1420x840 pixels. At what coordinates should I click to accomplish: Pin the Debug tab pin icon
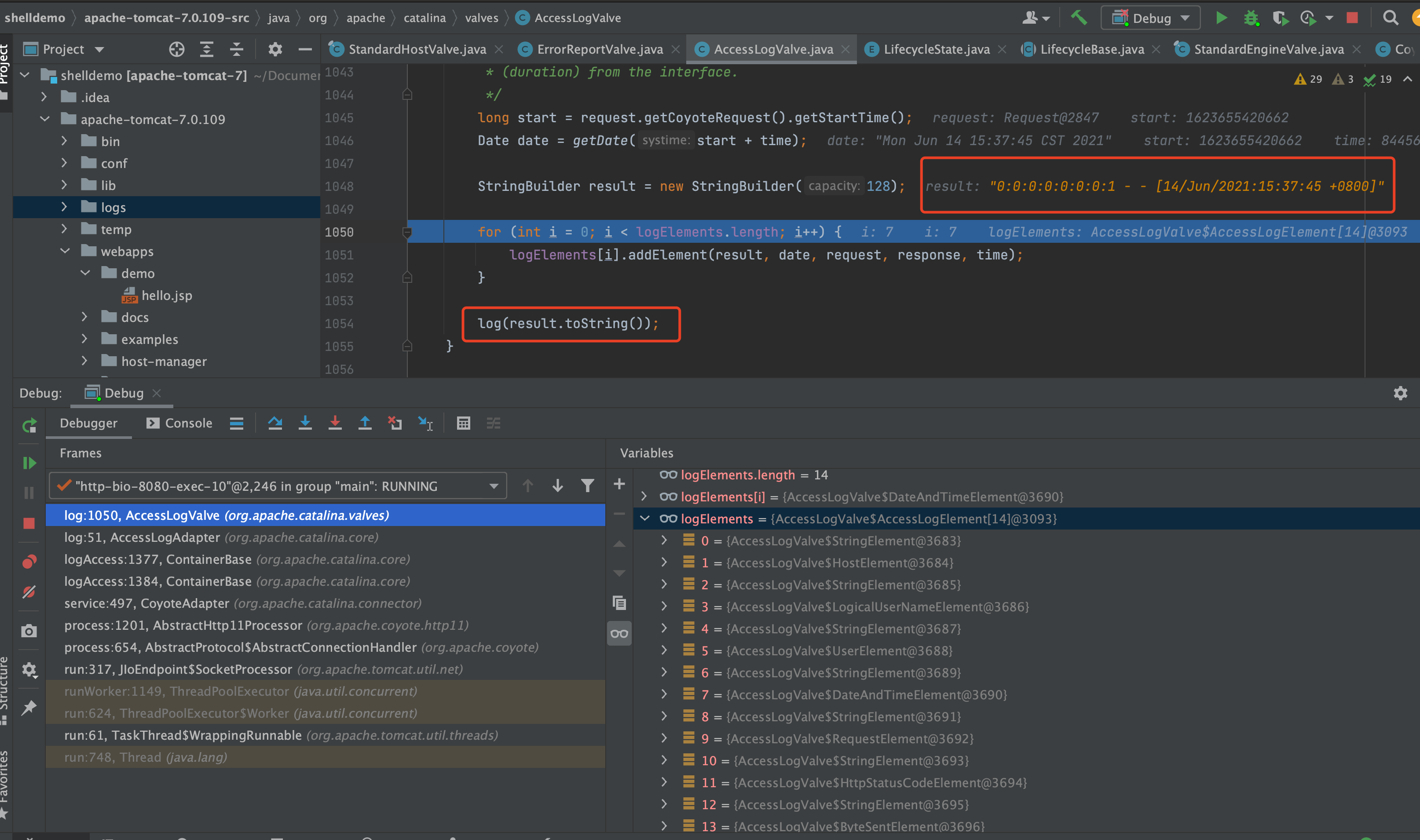point(29,708)
